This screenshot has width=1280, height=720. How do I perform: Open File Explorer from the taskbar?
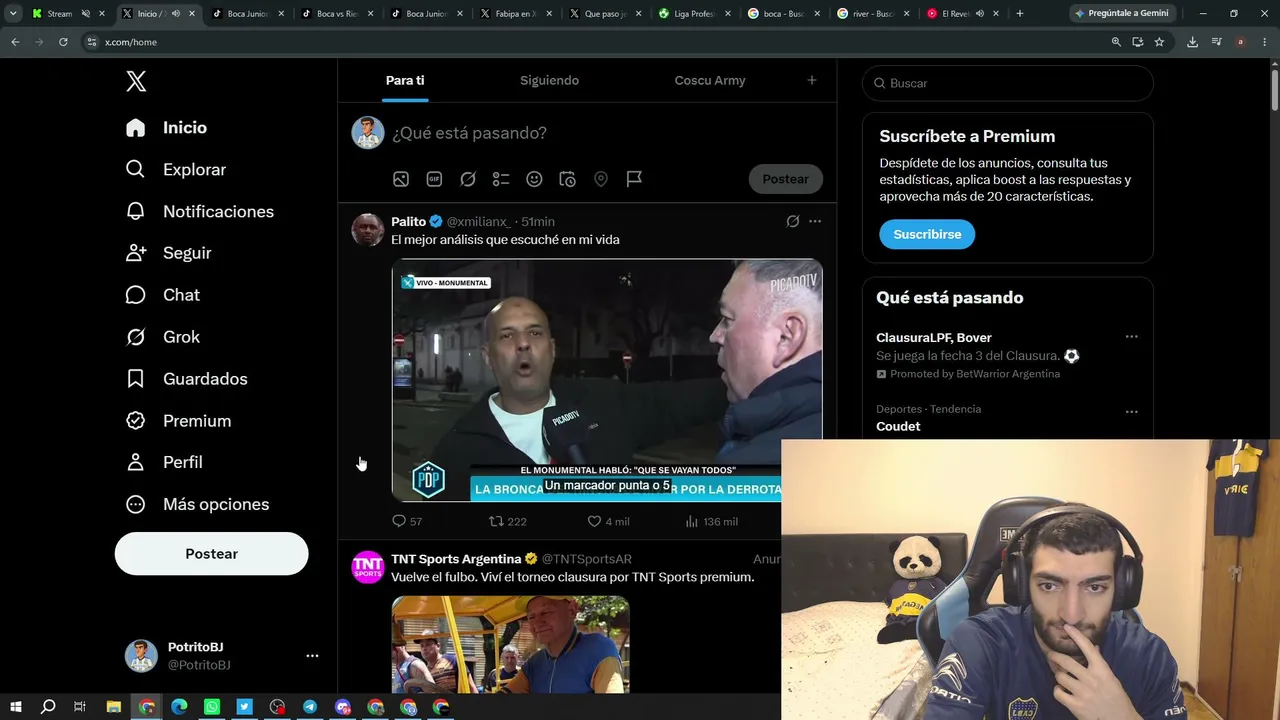coord(114,707)
